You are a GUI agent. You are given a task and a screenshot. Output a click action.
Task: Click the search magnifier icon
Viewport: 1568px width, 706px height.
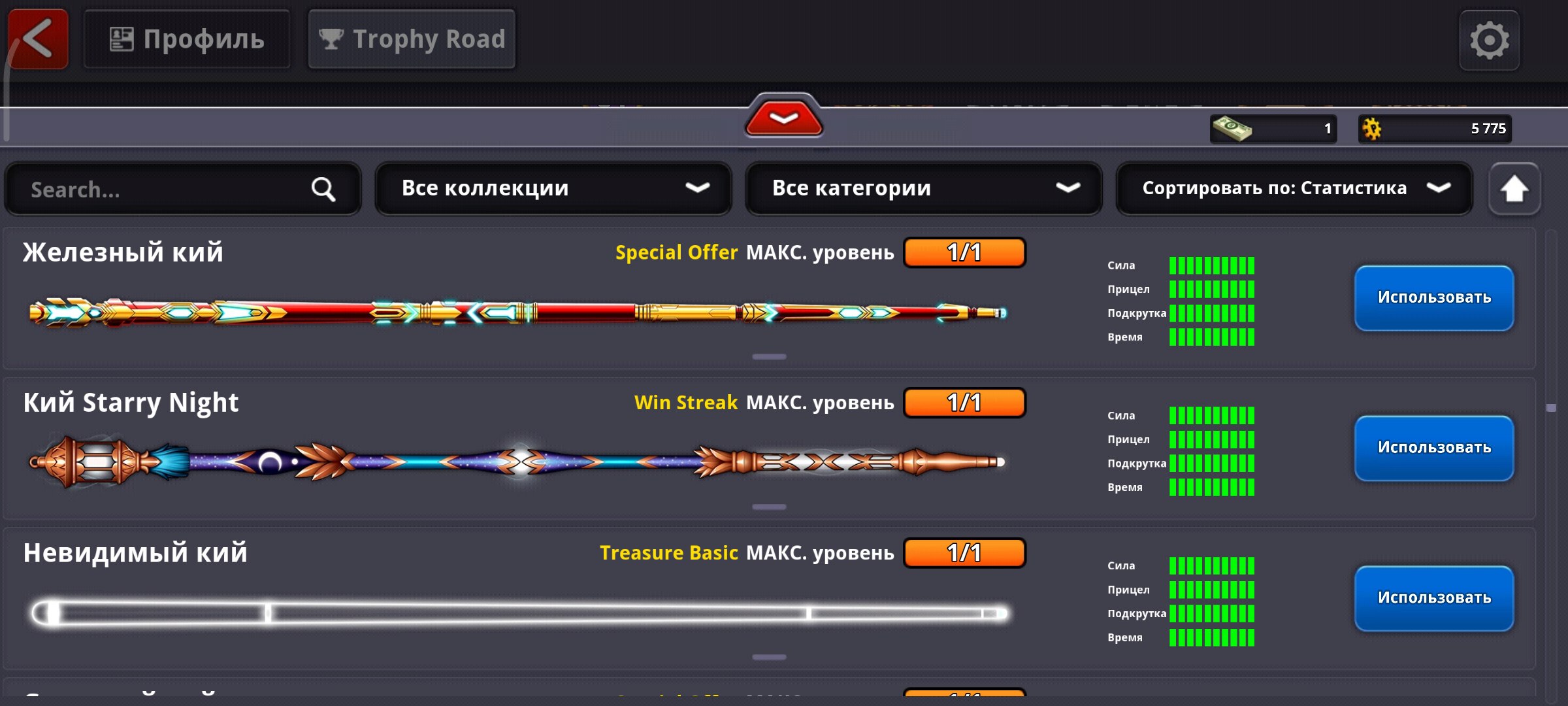323,190
